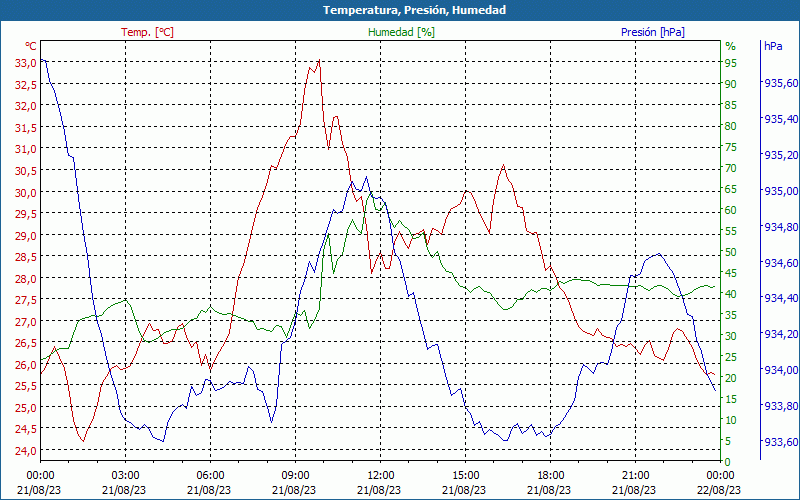This screenshot has width=800, height=500.
Task: Click the '12:00' time axis label
Action: [x=381, y=477]
